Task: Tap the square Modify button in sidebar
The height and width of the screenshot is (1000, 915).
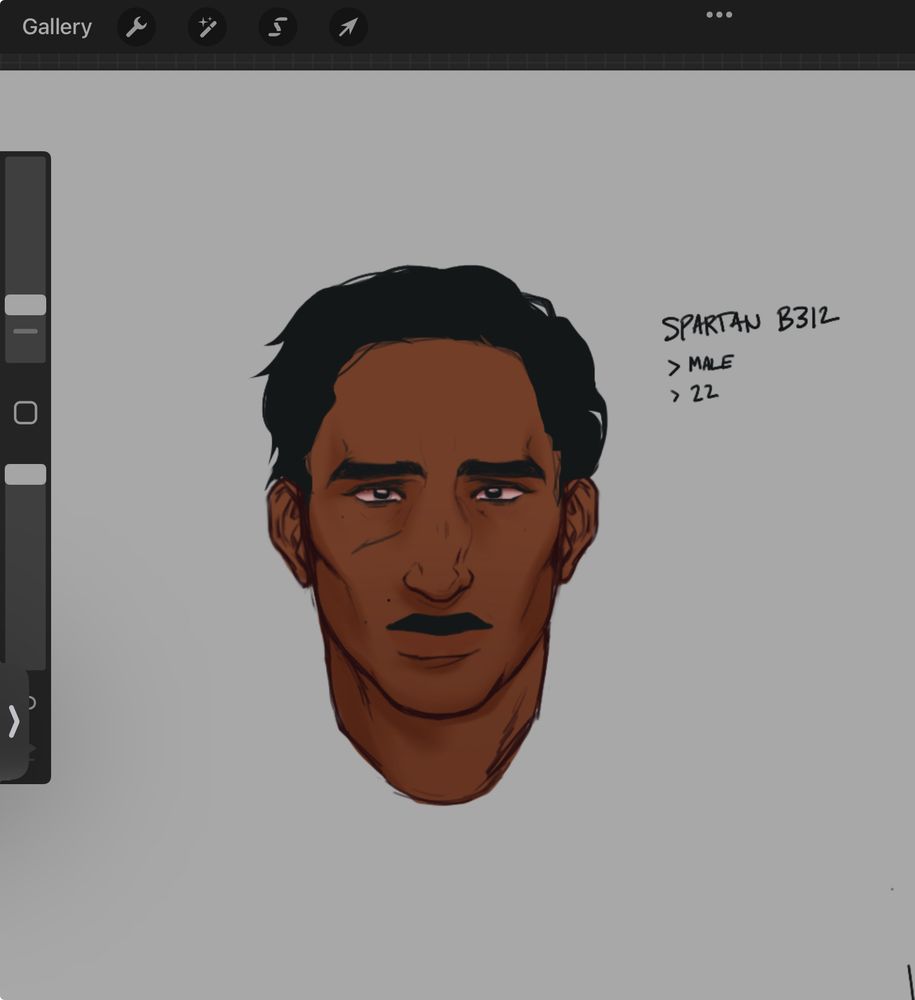Action: (x=26, y=413)
